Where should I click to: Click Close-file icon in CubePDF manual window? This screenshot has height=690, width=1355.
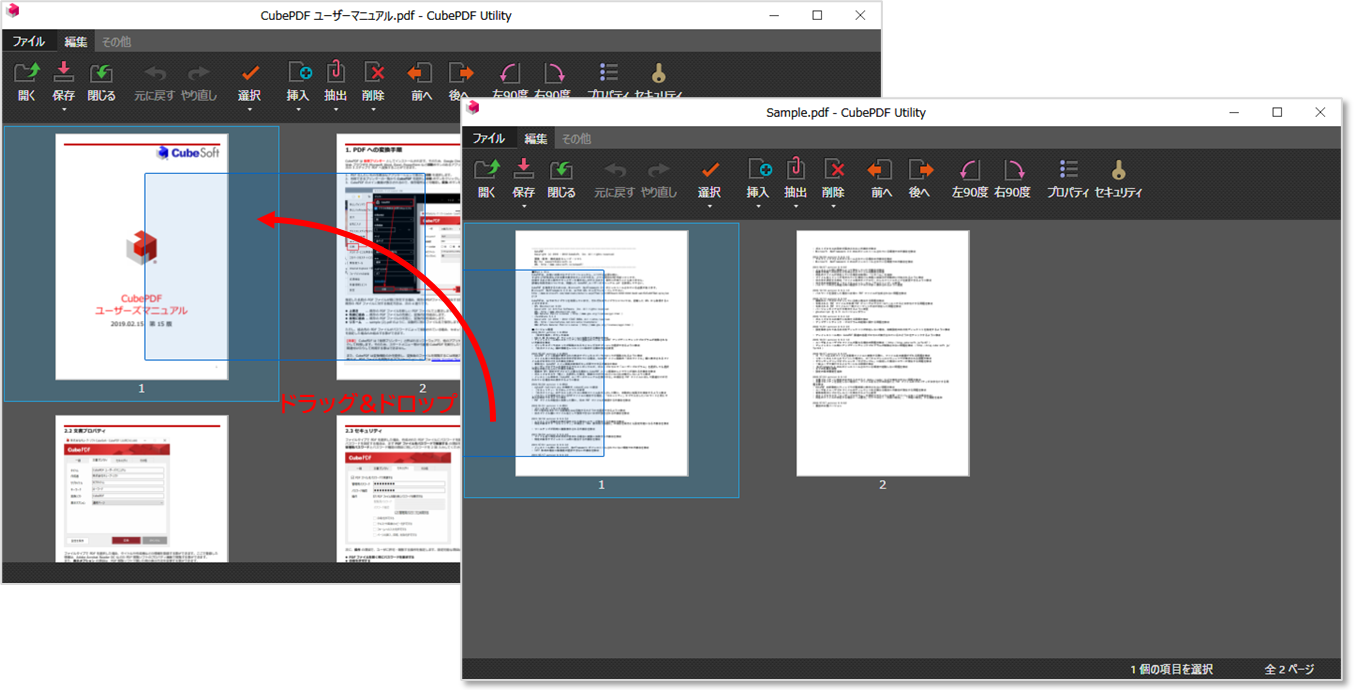(101, 73)
